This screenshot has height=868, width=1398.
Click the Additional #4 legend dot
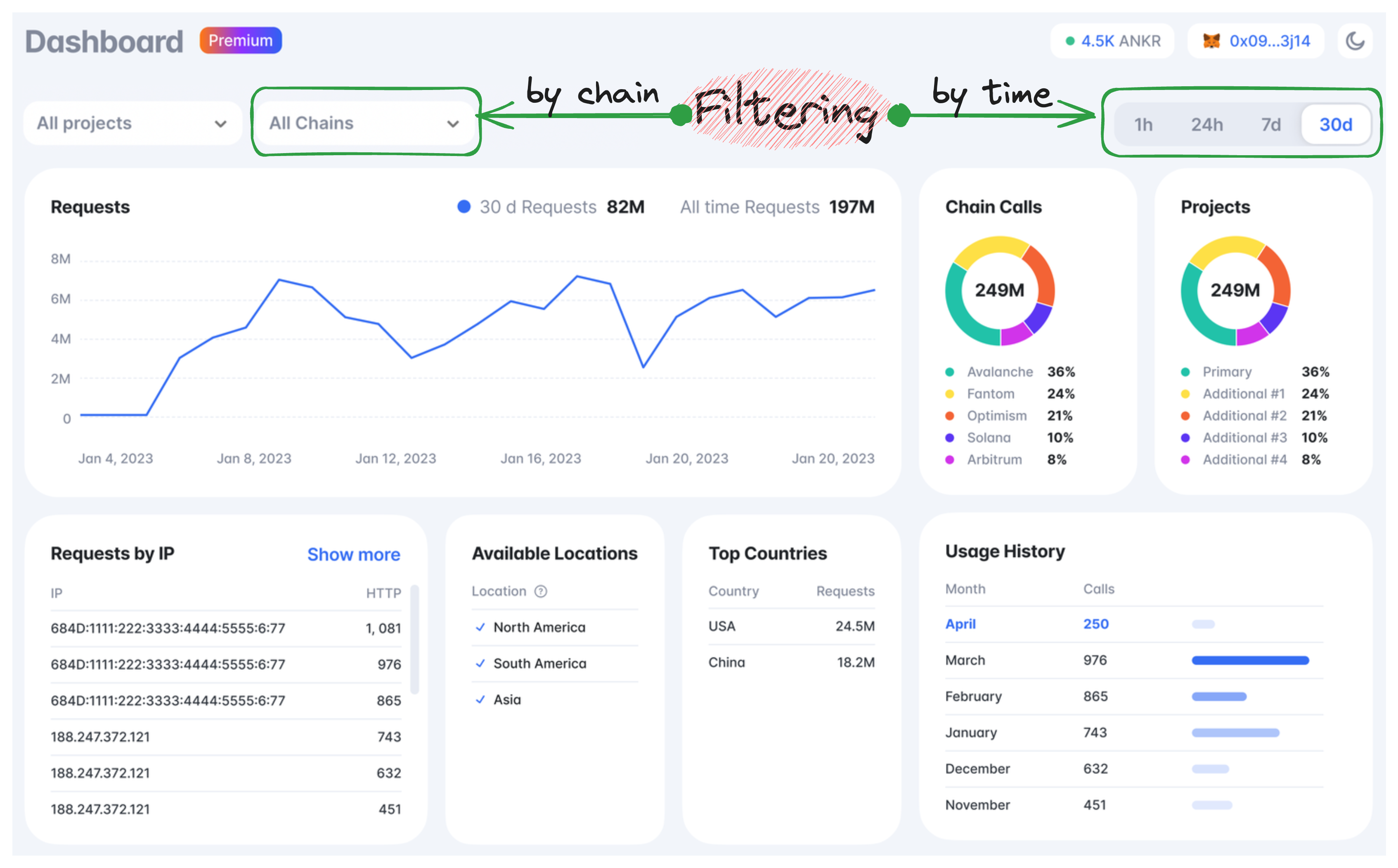(1185, 459)
